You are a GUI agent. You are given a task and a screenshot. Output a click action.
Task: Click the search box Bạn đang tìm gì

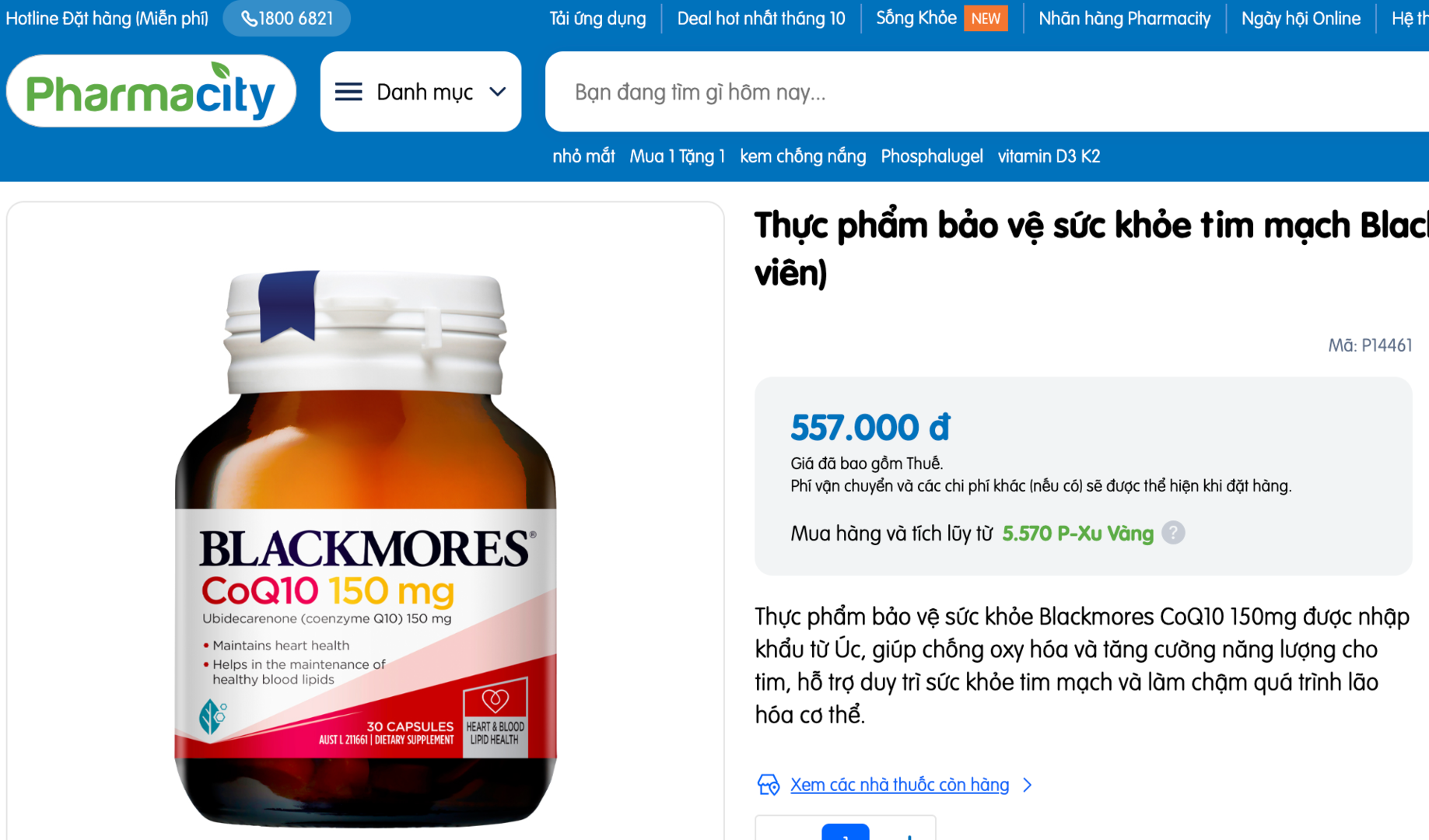(987, 92)
